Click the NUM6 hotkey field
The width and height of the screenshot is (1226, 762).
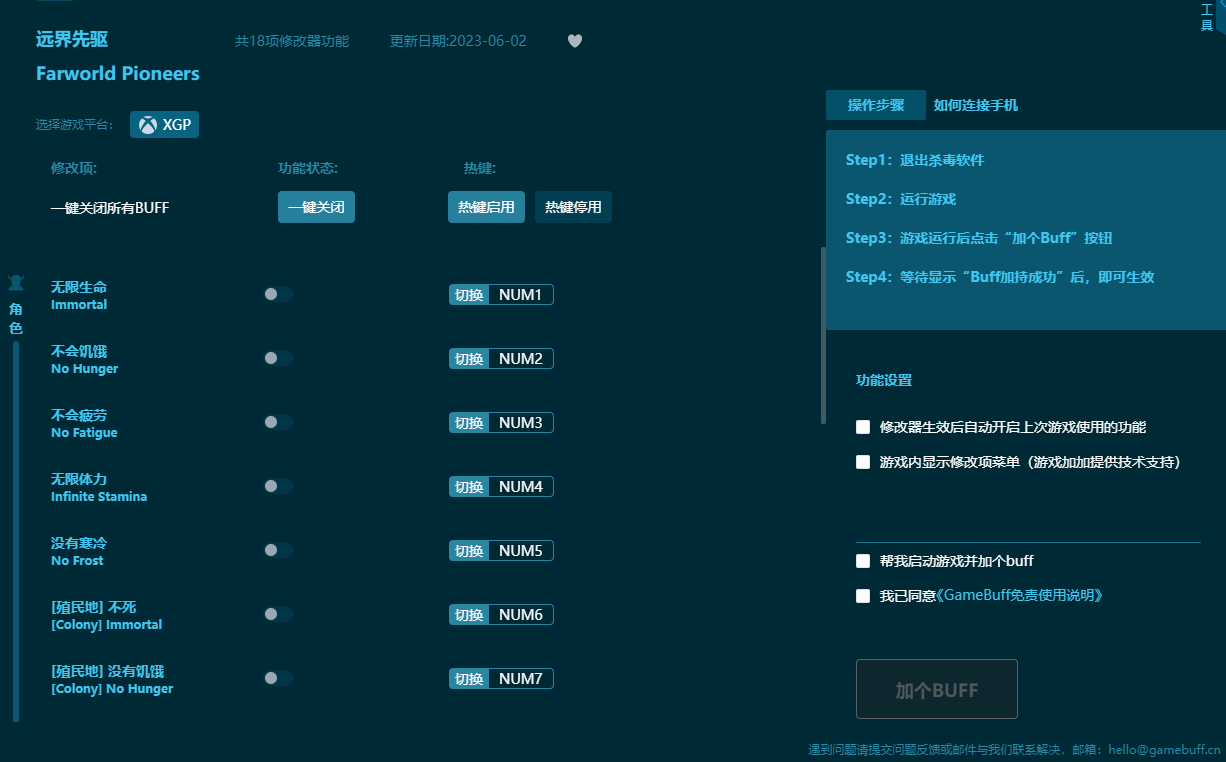tap(521, 615)
